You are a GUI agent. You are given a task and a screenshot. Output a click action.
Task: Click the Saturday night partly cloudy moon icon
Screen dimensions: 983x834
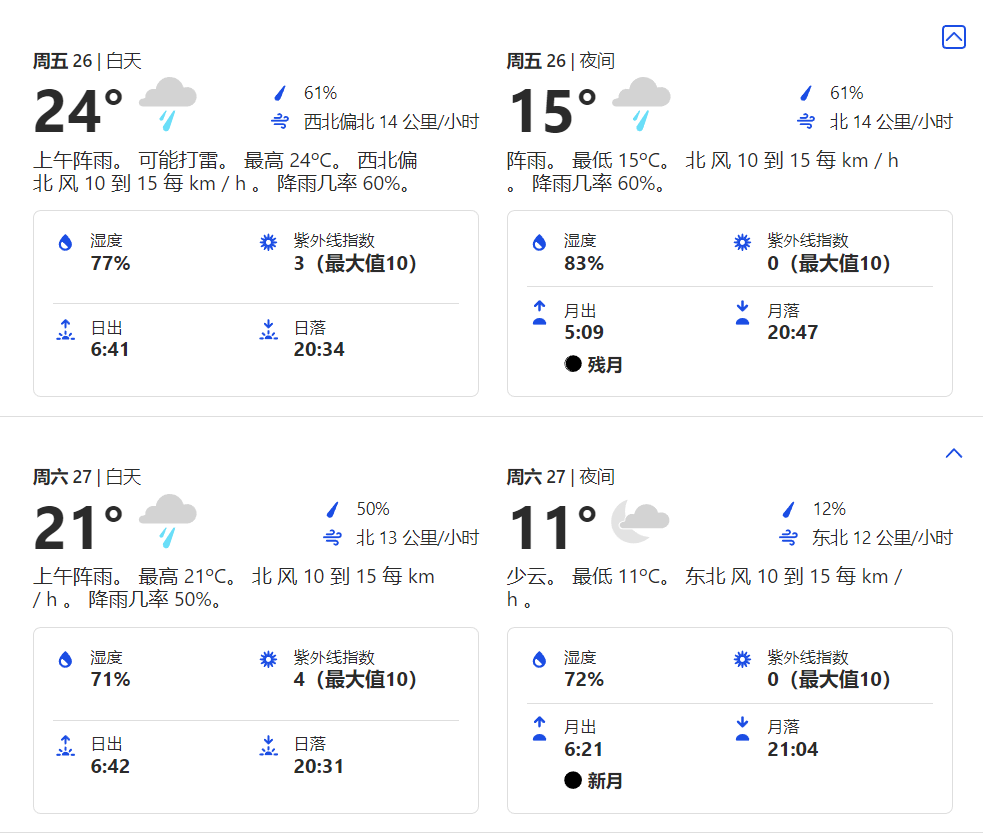[640, 520]
